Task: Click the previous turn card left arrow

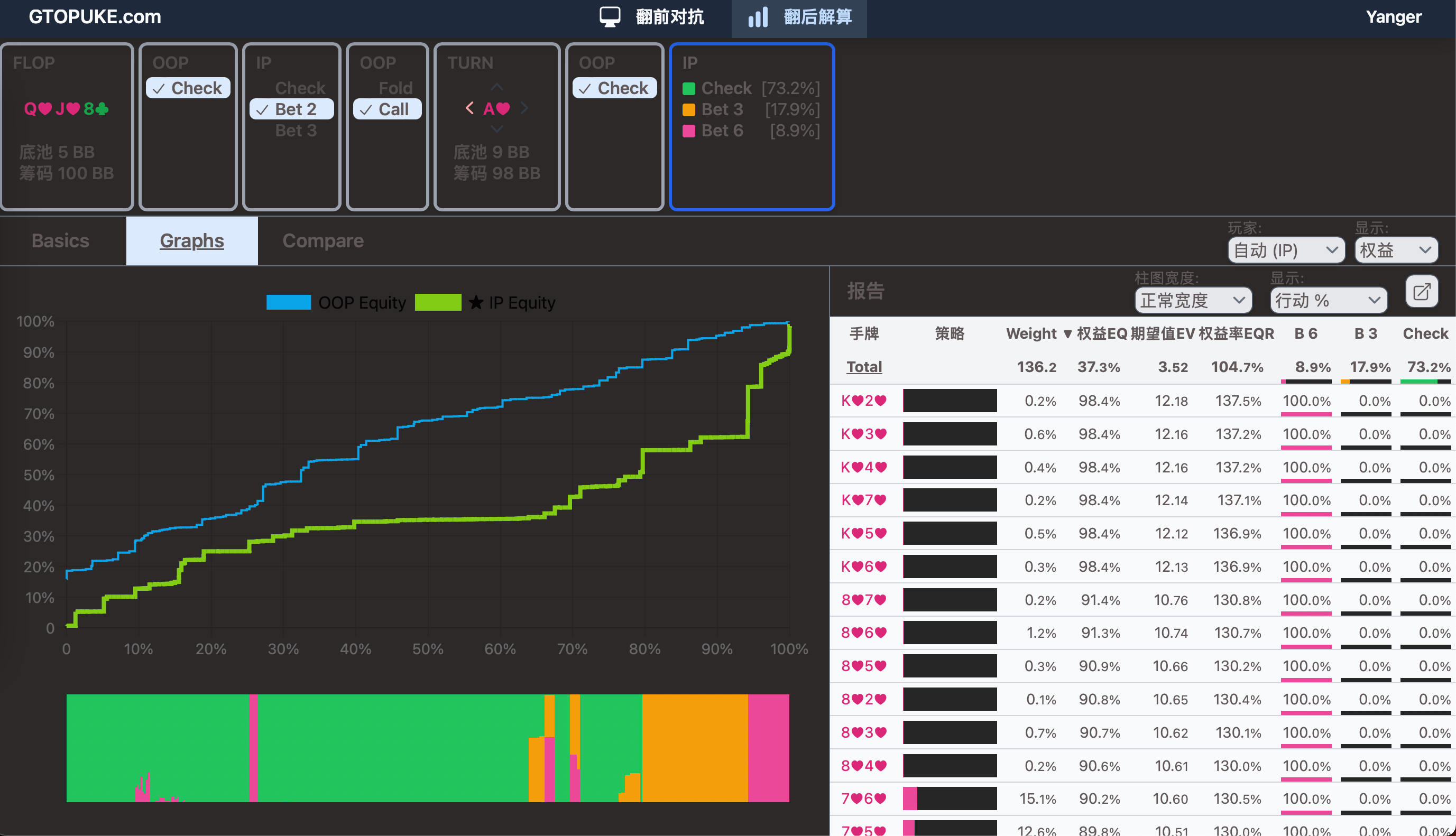Action: (x=469, y=108)
